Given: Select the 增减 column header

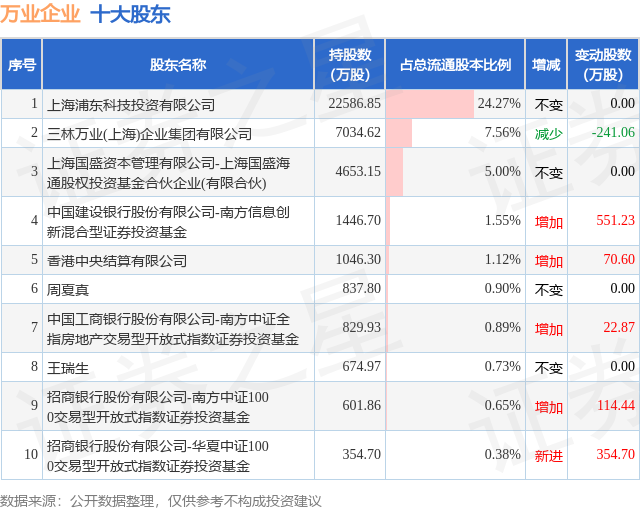Looking at the screenshot, I should tap(546, 64).
